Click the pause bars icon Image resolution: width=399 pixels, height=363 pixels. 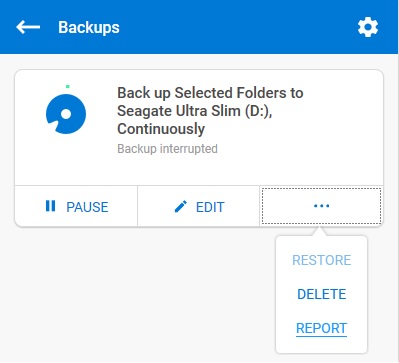click(50, 206)
